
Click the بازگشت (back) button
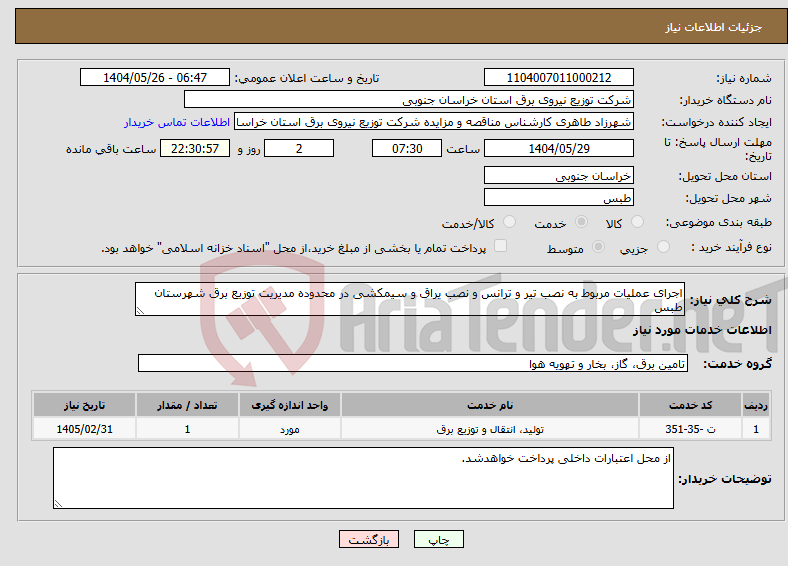click(x=369, y=539)
